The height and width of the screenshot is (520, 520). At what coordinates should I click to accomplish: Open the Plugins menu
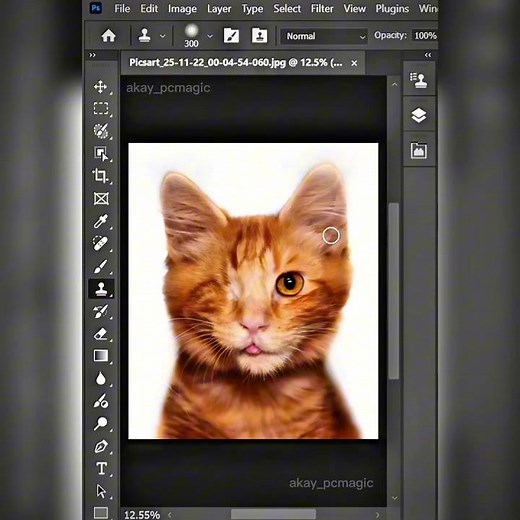click(392, 9)
